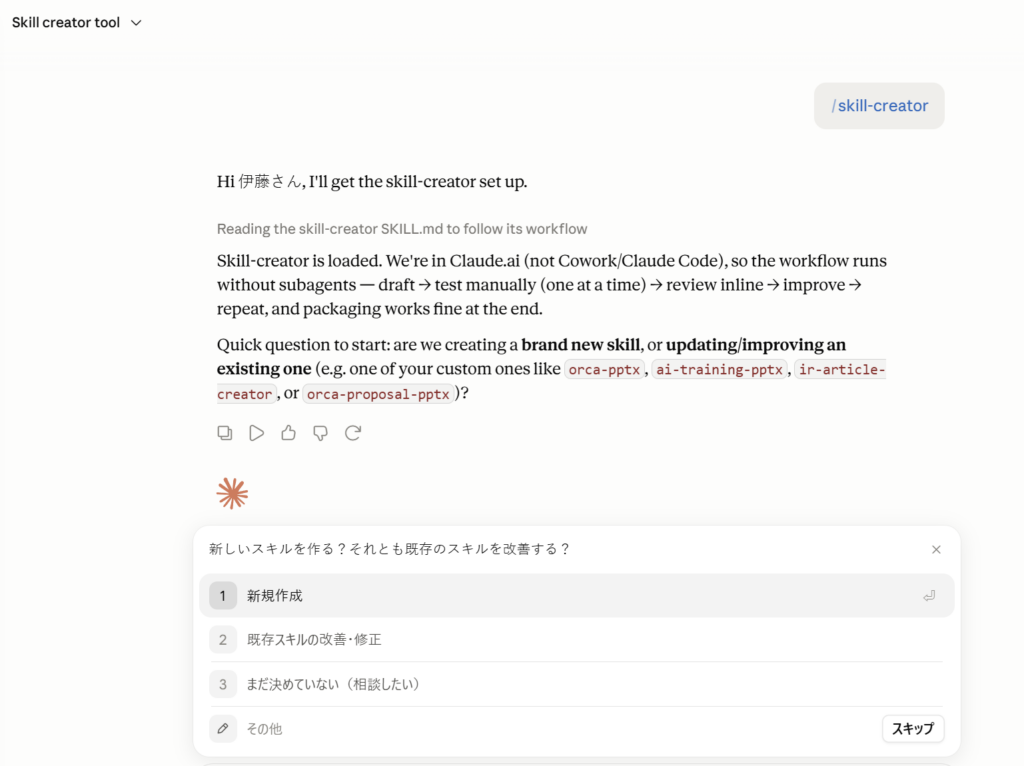Image resolution: width=1024 pixels, height=766 pixels.
Task: Expand the 'Reading the skill-creator SKILL.md' step
Action: pyautogui.click(x=402, y=229)
